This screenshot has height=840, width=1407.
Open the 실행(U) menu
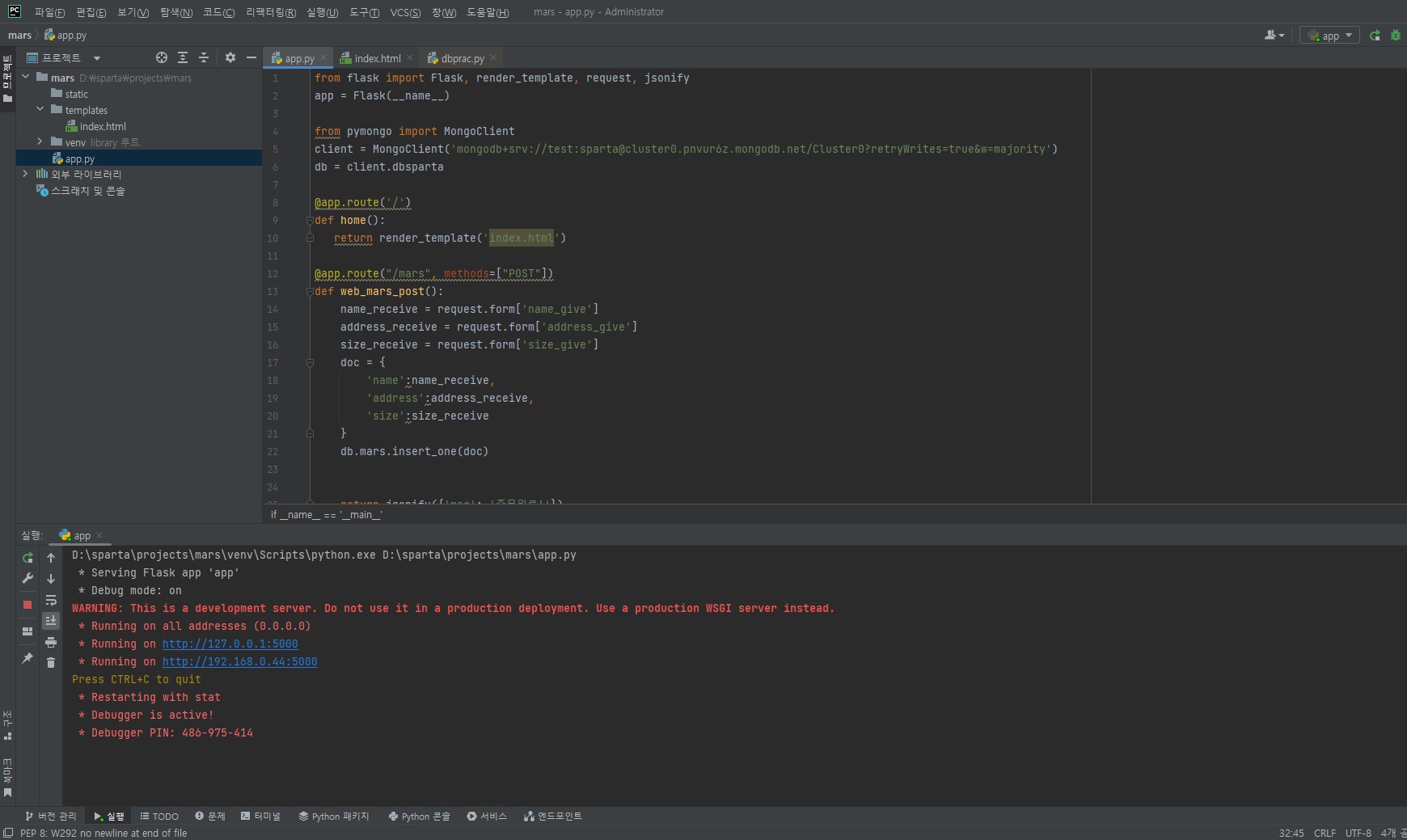pos(322,12)
